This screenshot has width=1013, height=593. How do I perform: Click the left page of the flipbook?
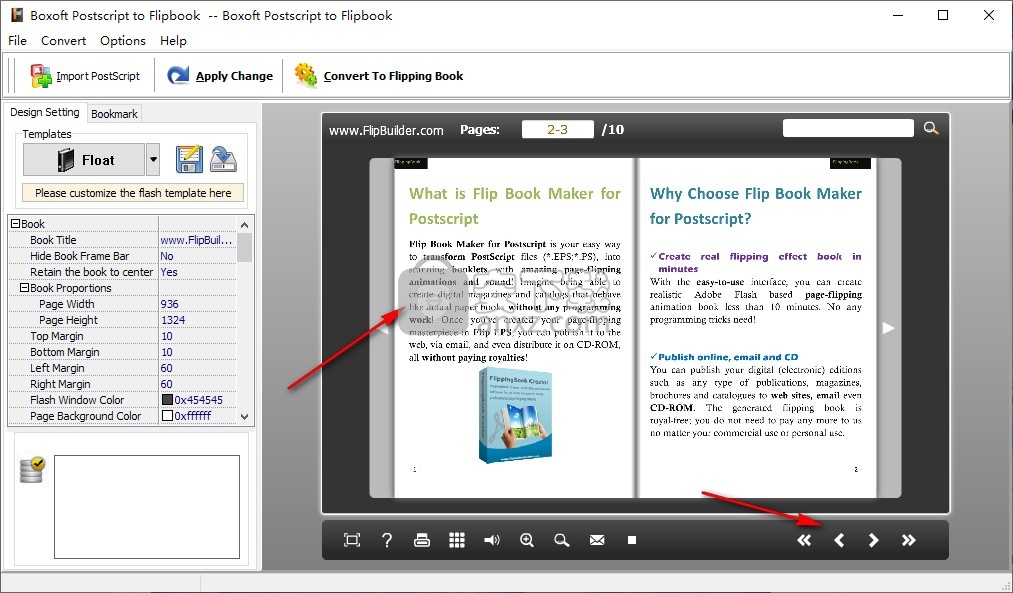(x=514, y=328)
